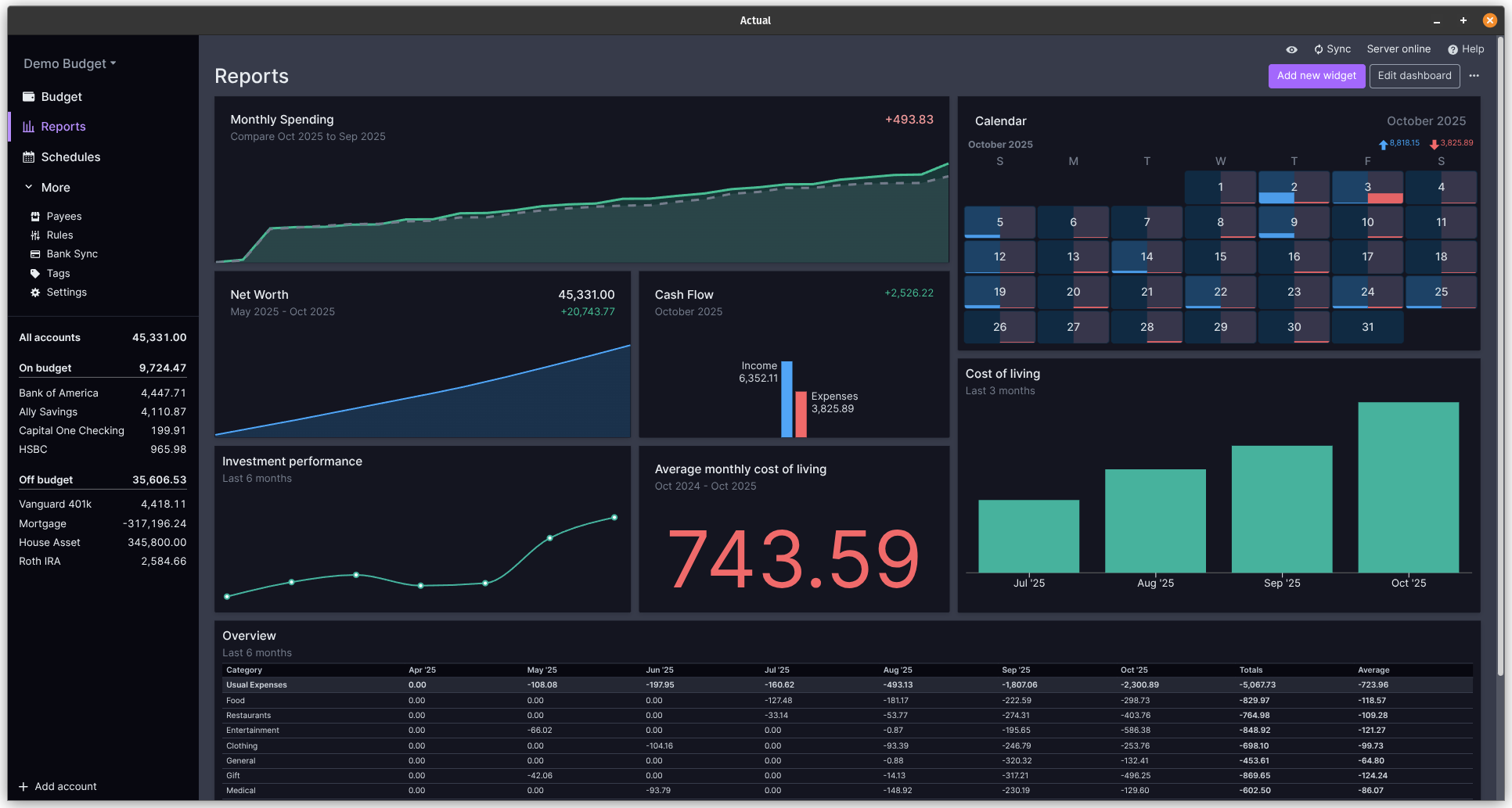The height and width of the screenshot is (808, 1512).
Task: Click the Add new widget button
Action: (x=1316, y=76)
